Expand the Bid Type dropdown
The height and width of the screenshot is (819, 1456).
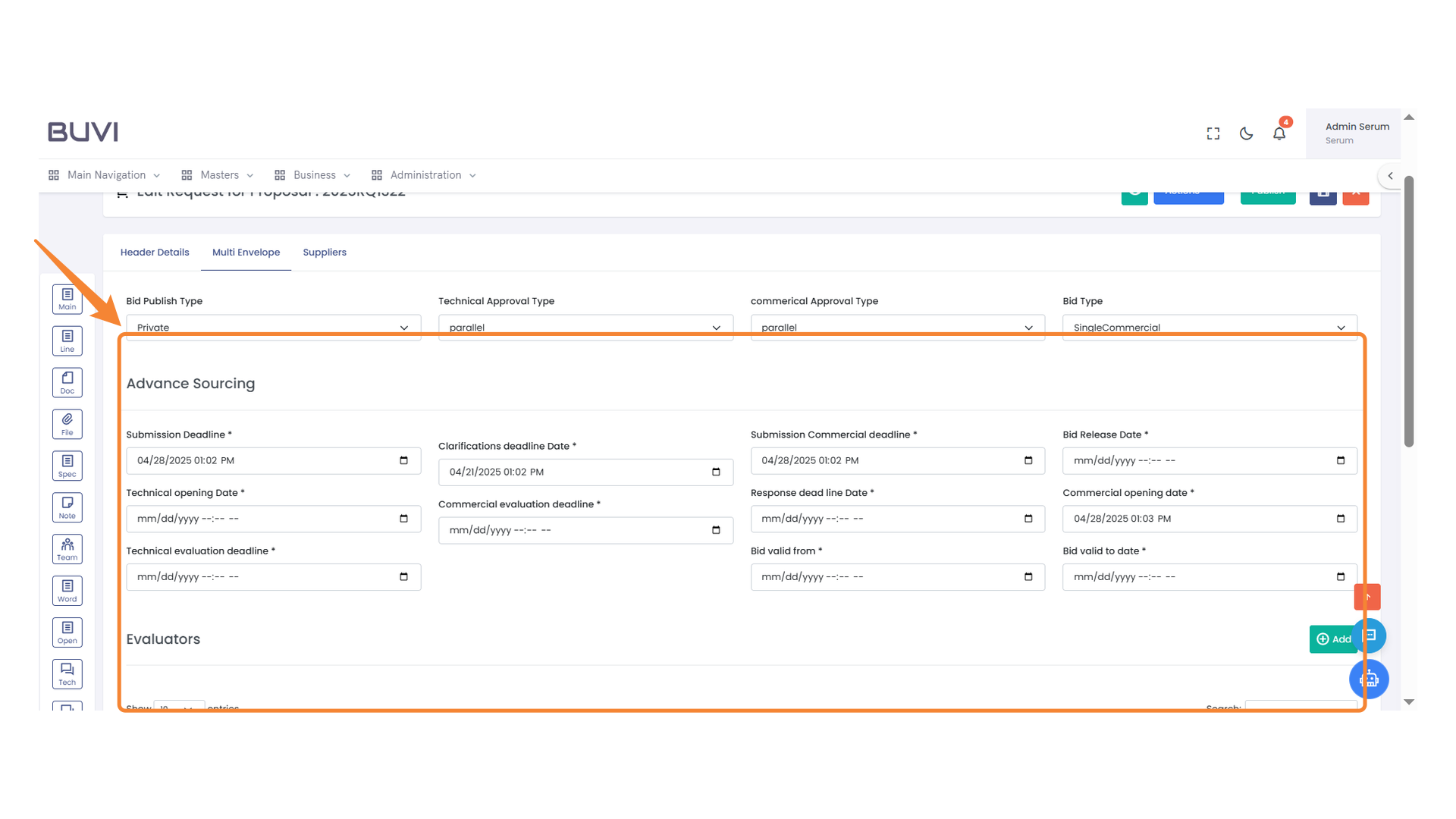(1210, 328)
